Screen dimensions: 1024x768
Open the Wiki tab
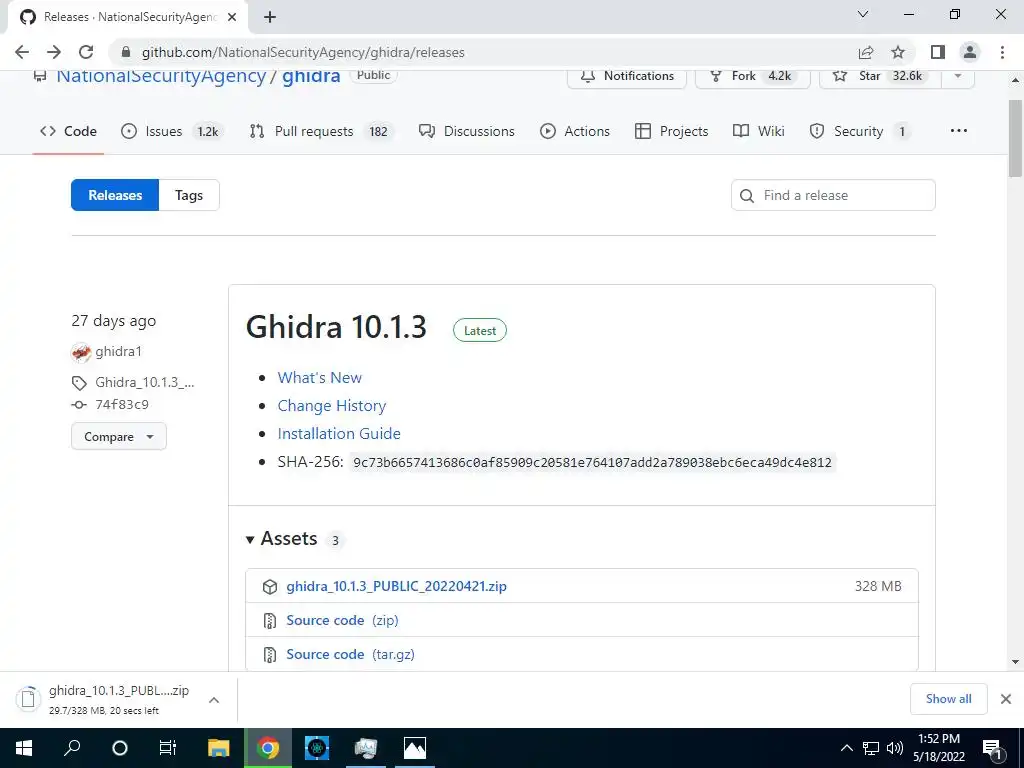758,131
